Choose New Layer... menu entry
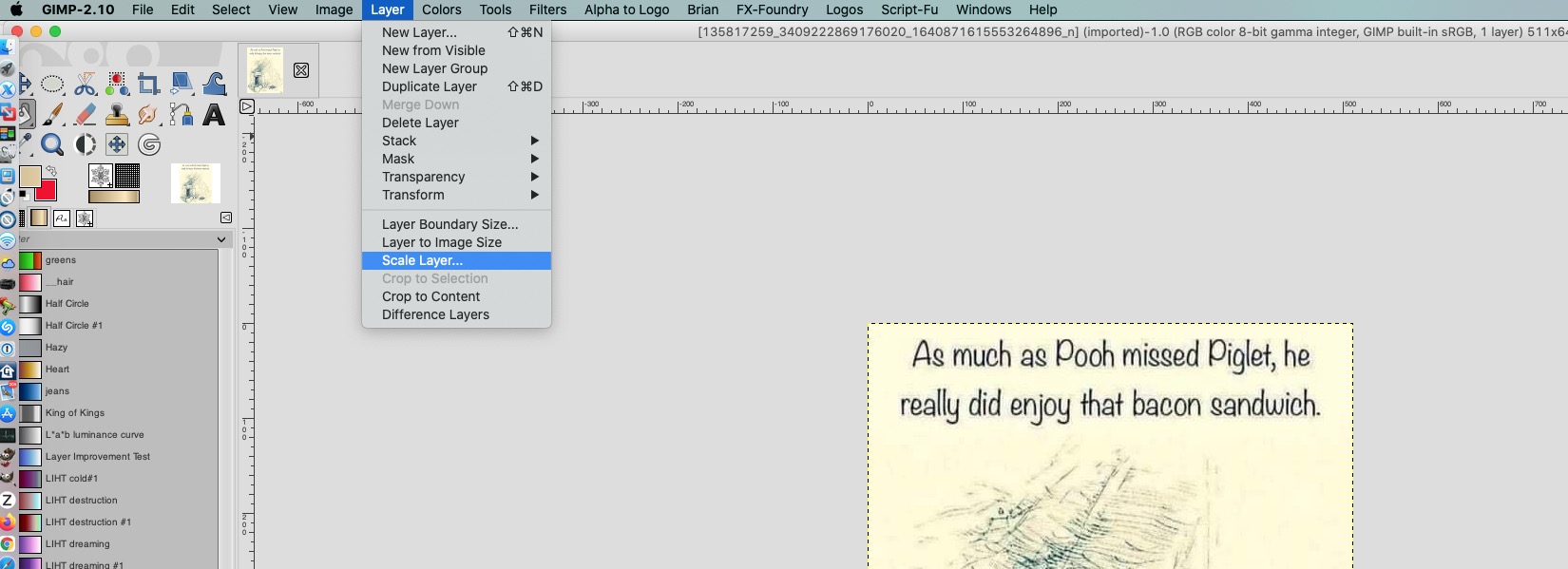This screenshot has width=1568, height=569. click(x=456, y=32)
